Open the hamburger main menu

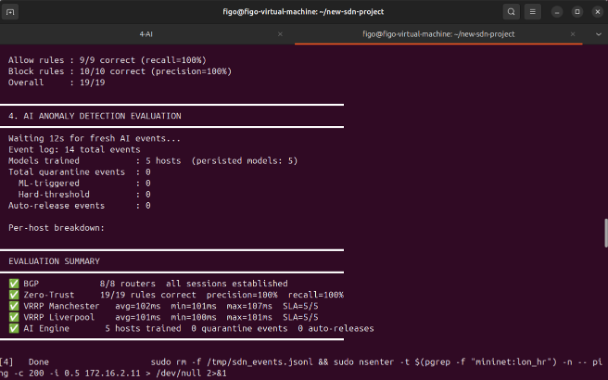pyautogui.click(x=532, y=12)
